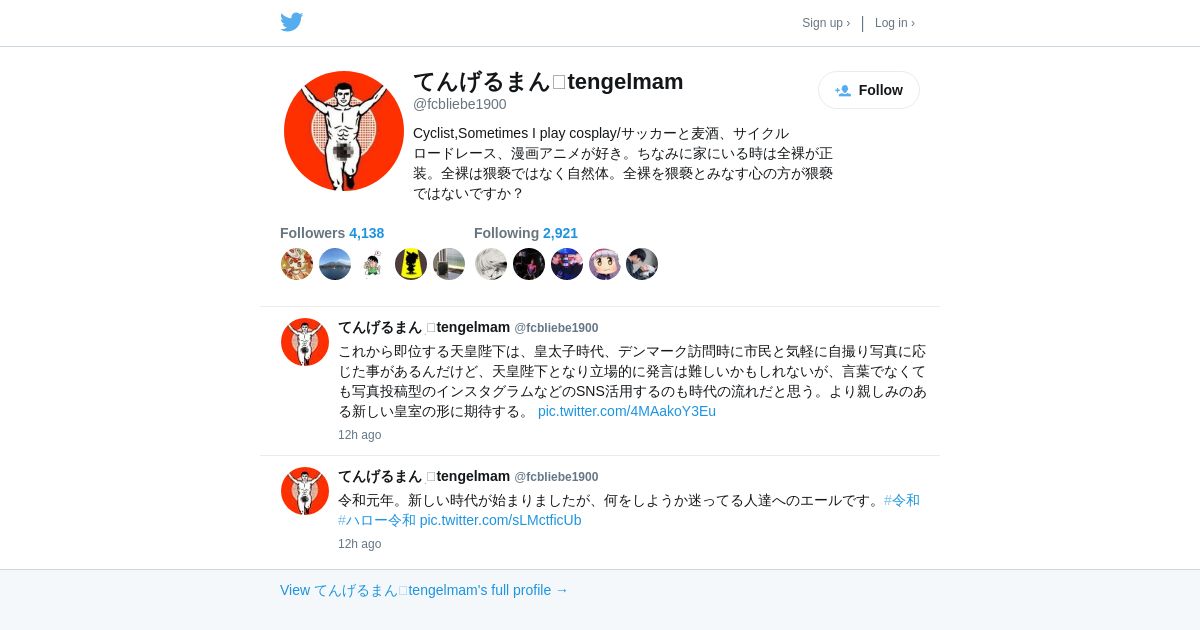Click the @fcbliebe1900 handle in first tweet
Viewport: 1200px width, 630px height.
(x=556, y=328)
